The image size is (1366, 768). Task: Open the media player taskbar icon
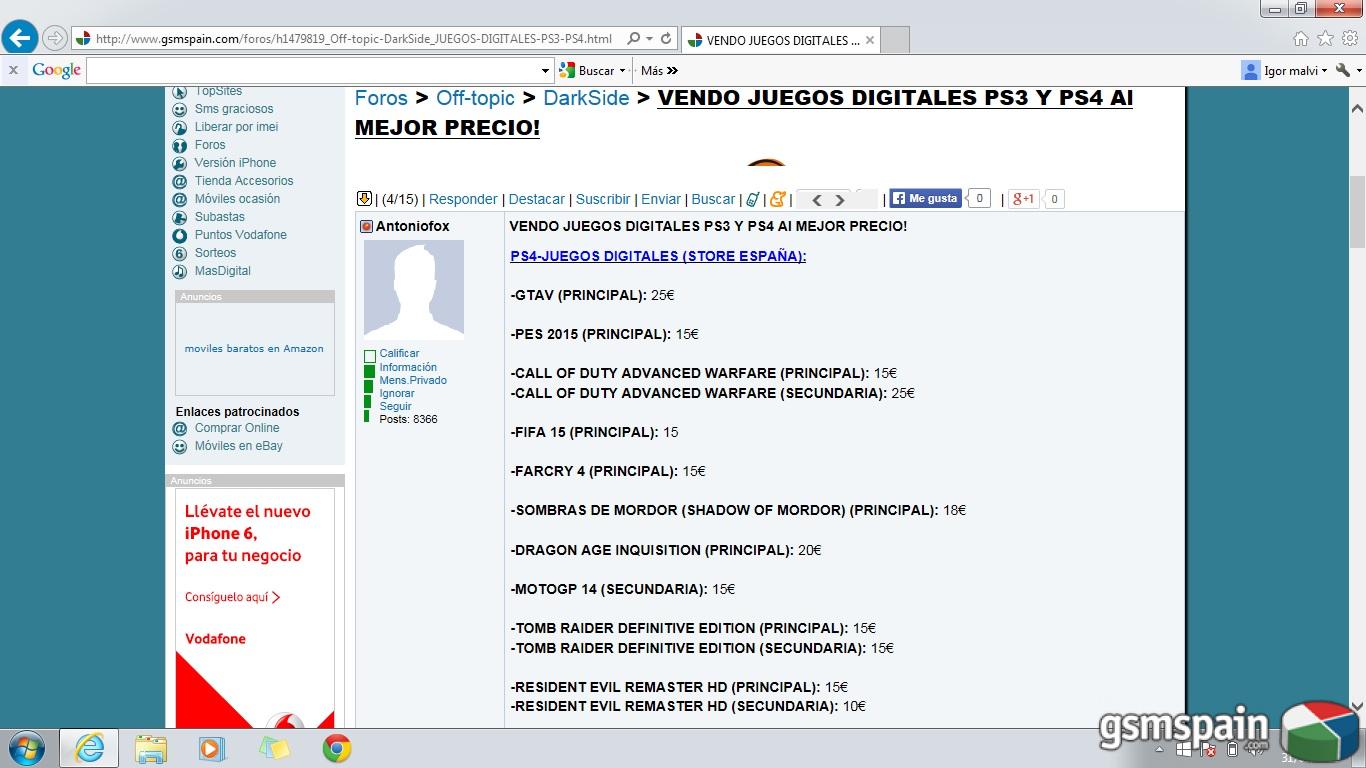pyautogui.click(x=211, y=748)
